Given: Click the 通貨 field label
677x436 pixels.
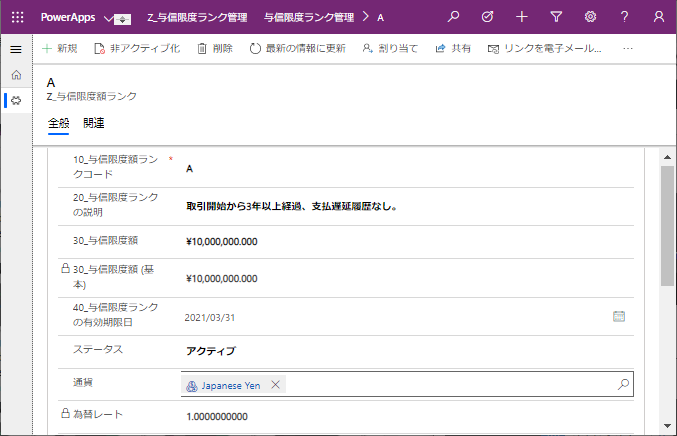Looking at the screenshot, I should 82,382.
